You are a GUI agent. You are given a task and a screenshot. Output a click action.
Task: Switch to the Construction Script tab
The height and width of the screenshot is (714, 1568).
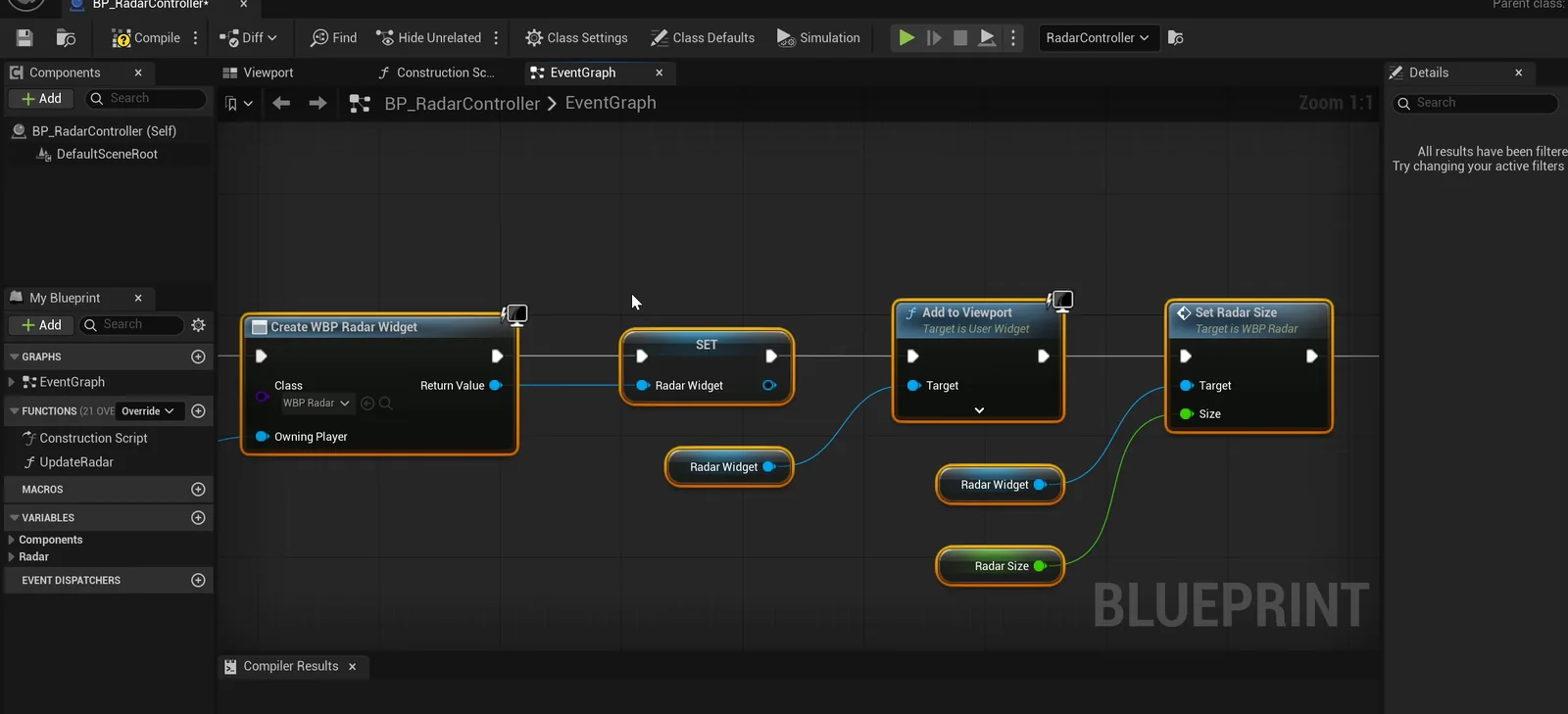436,72
